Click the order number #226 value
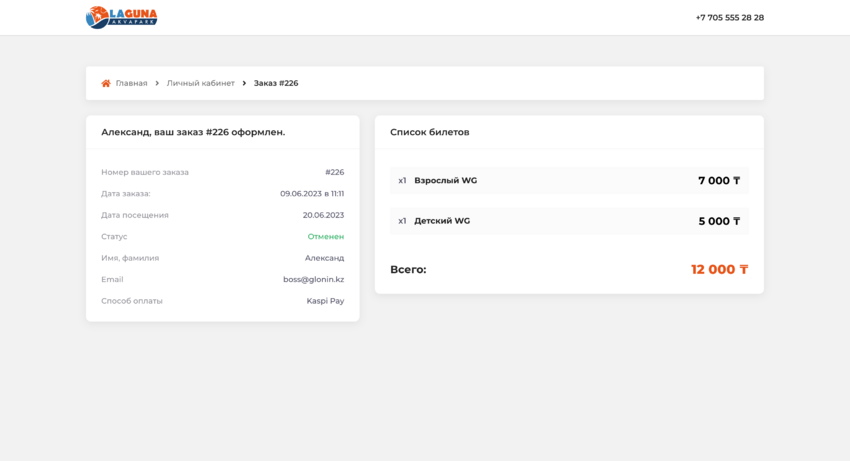 click(334, 172)
